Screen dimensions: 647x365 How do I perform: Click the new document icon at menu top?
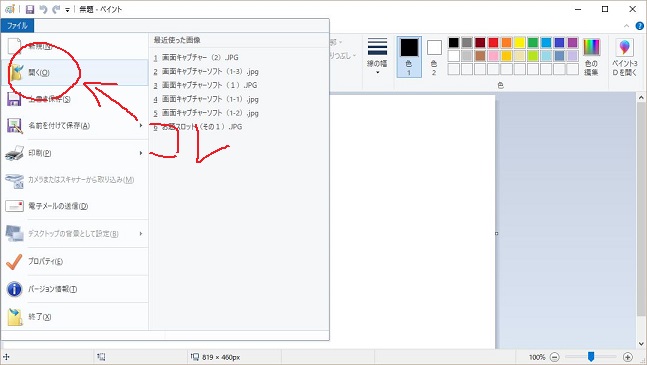click(14, 46)
